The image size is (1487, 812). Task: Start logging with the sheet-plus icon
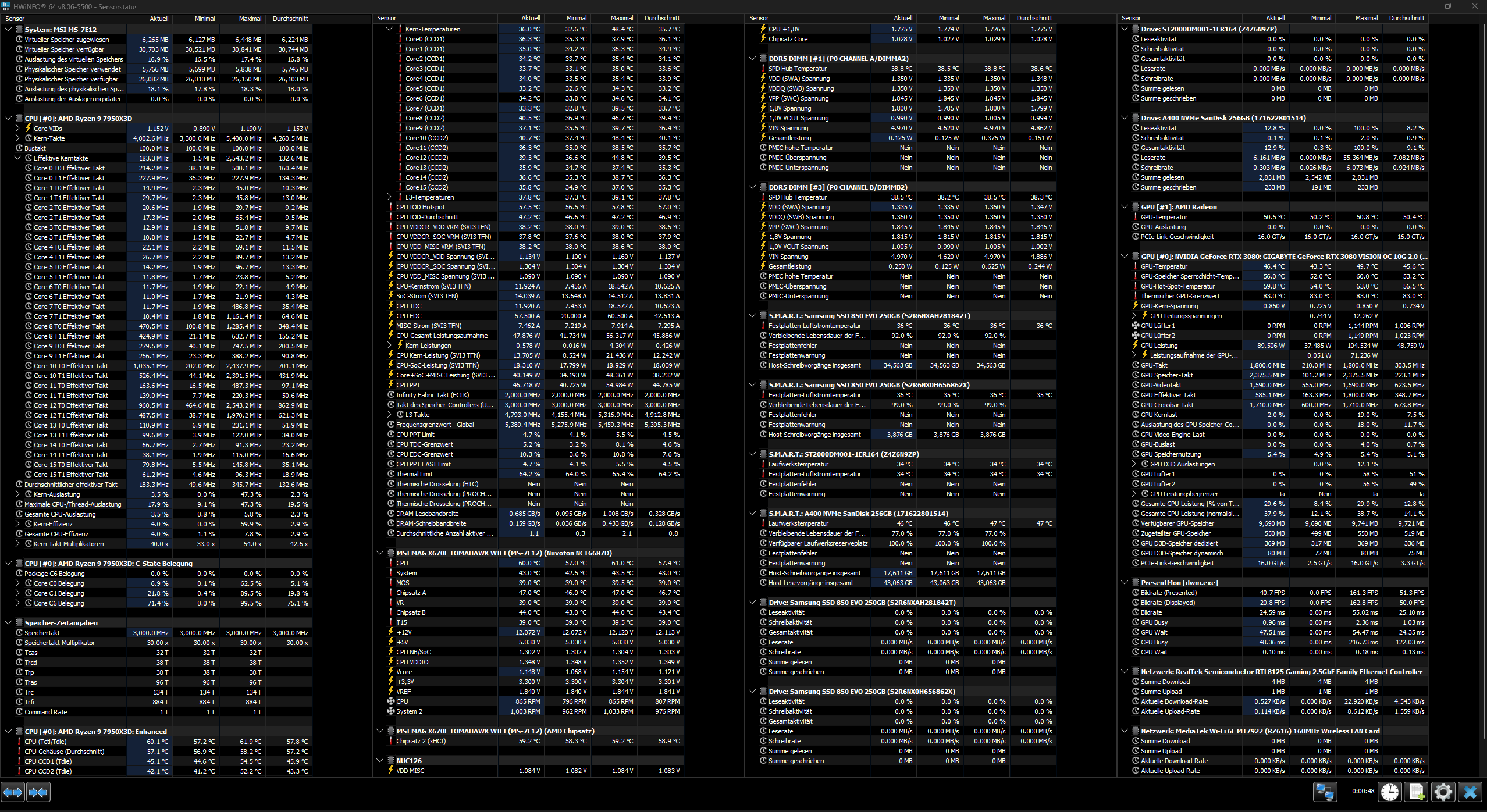click(1417, 792)
